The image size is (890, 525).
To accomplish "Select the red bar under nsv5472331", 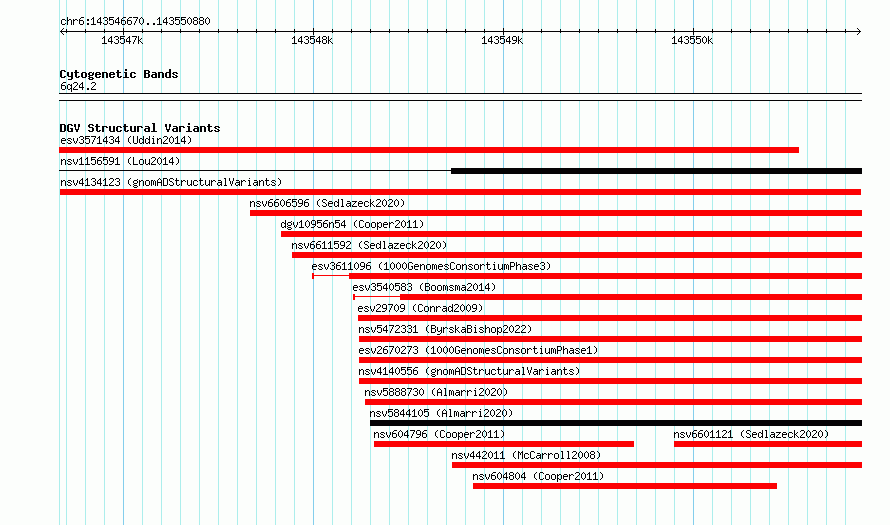I will tap(611, 339).
